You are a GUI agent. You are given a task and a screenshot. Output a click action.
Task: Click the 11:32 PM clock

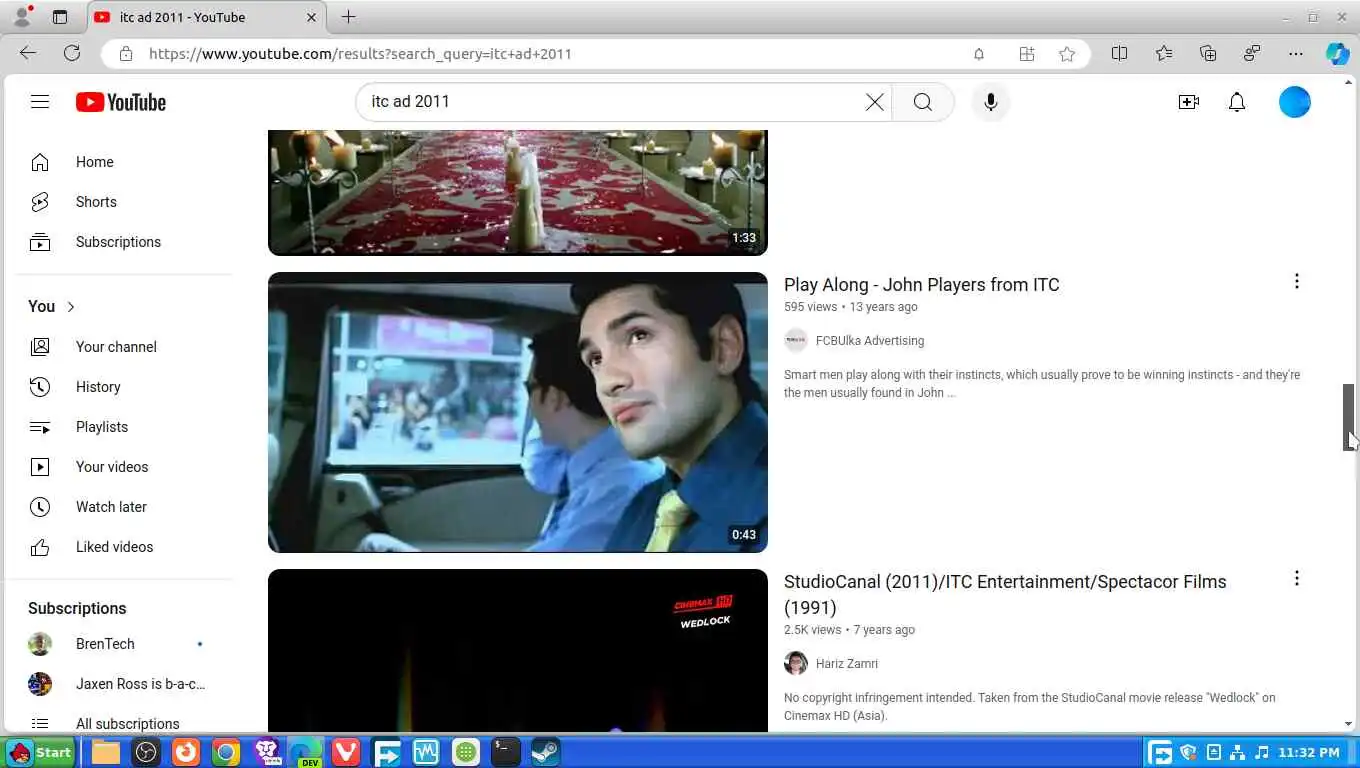tap(1308, 752)
